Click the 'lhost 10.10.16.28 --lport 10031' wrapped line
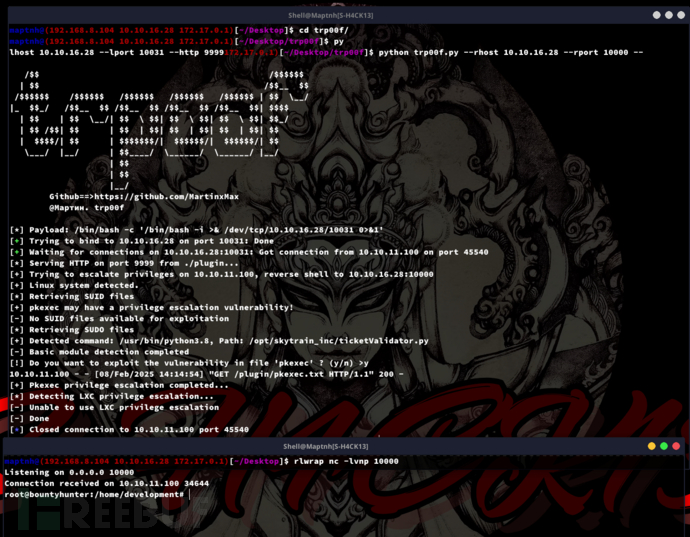This screenshot has height=537, width=690. coord(117,52)
